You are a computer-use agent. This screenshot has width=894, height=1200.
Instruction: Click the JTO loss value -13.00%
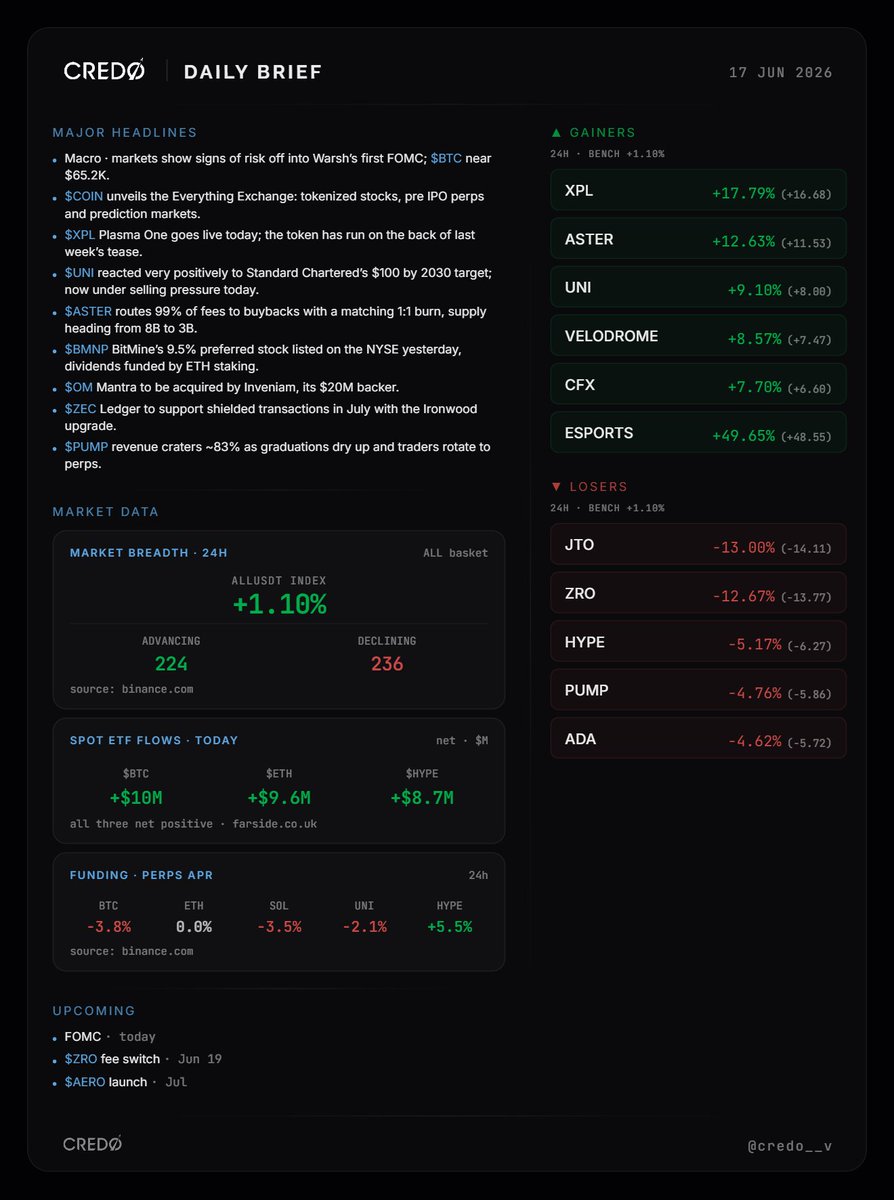click(744, 547)
